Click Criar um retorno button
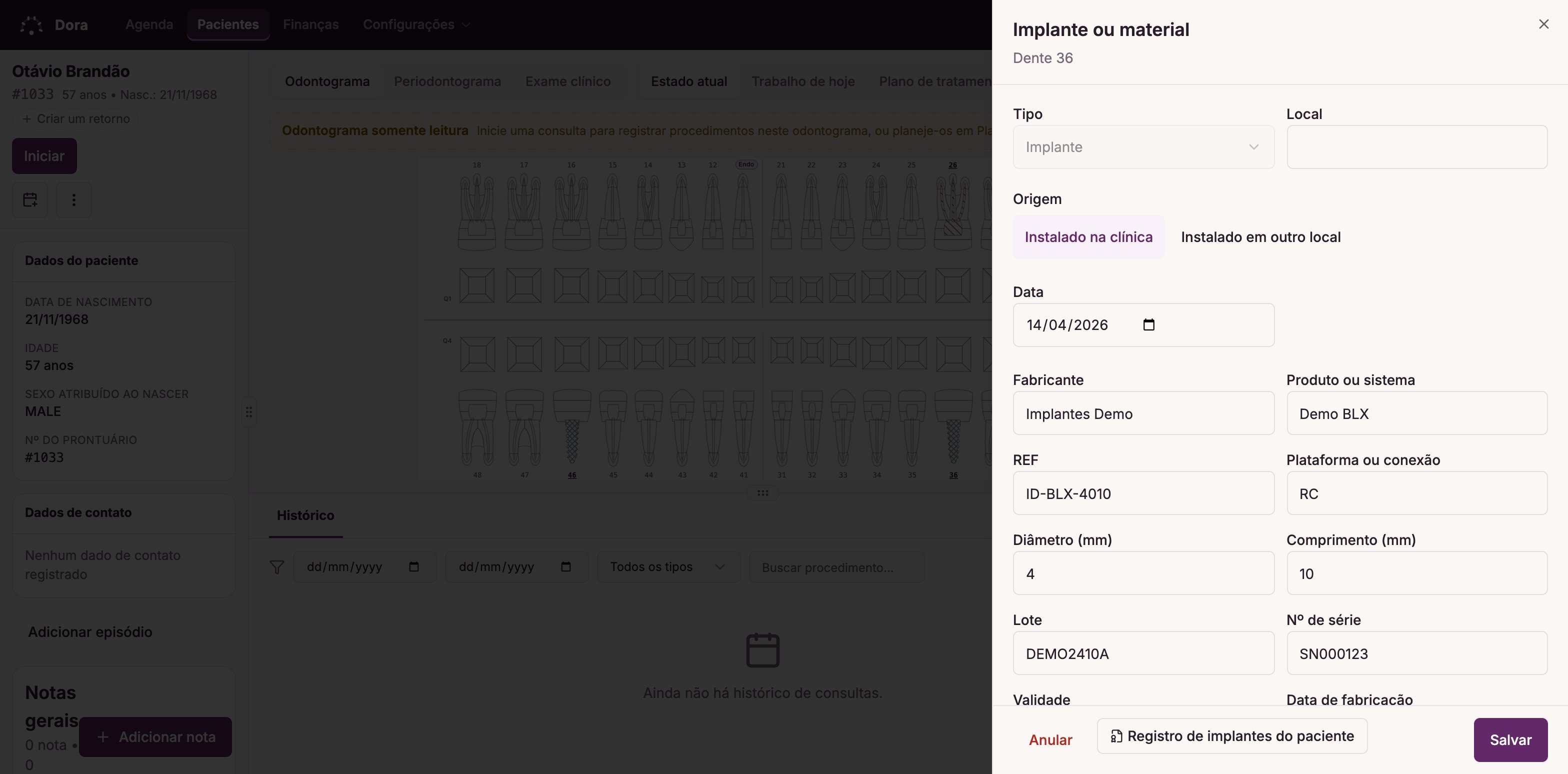This screenshot has width=1568, height=774. tap(76, 118)
